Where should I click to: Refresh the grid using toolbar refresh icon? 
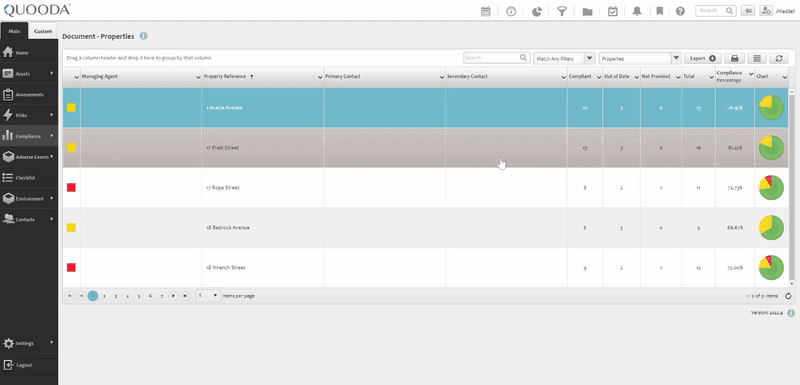(x=779, y=58)
